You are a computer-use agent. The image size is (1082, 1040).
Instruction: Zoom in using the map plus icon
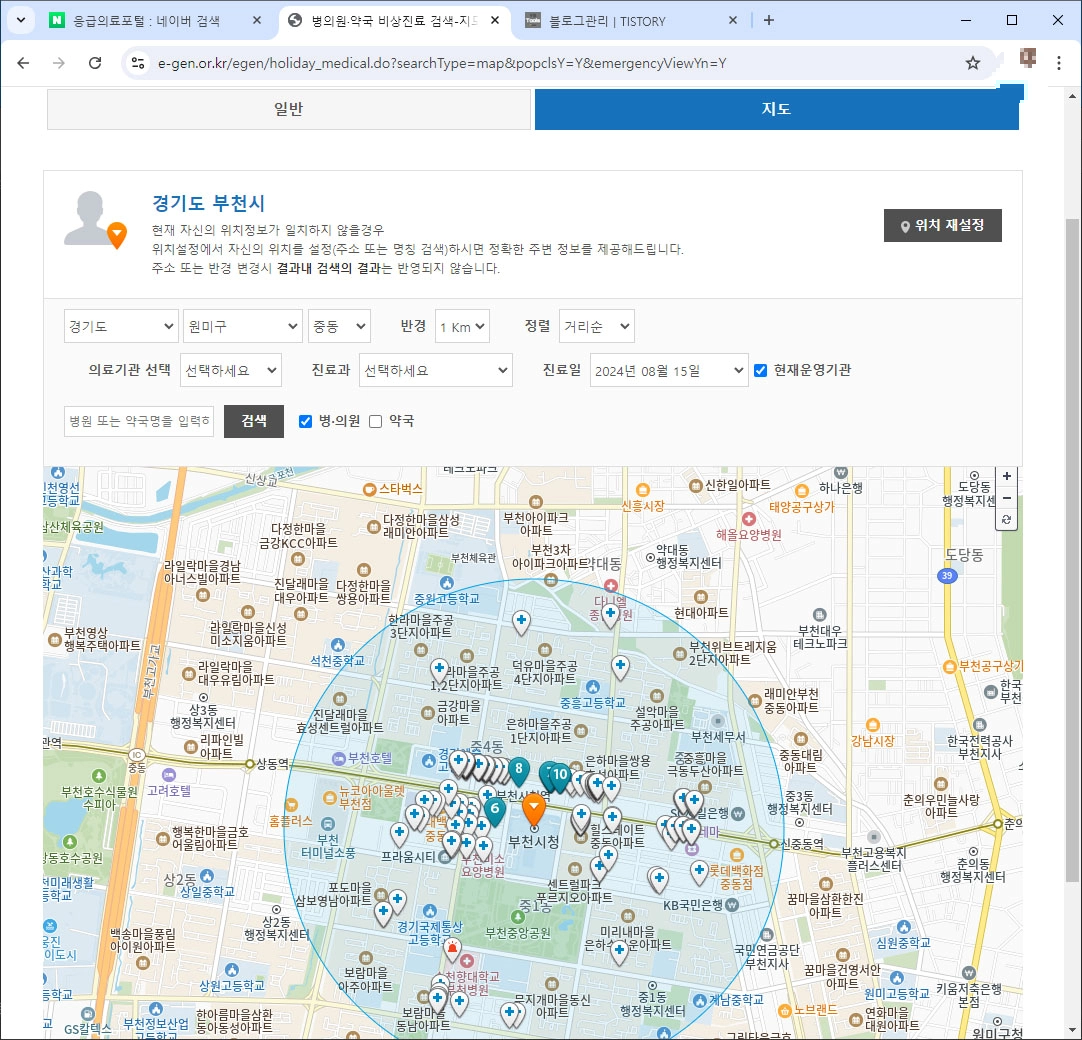[x=1007, y=476]
